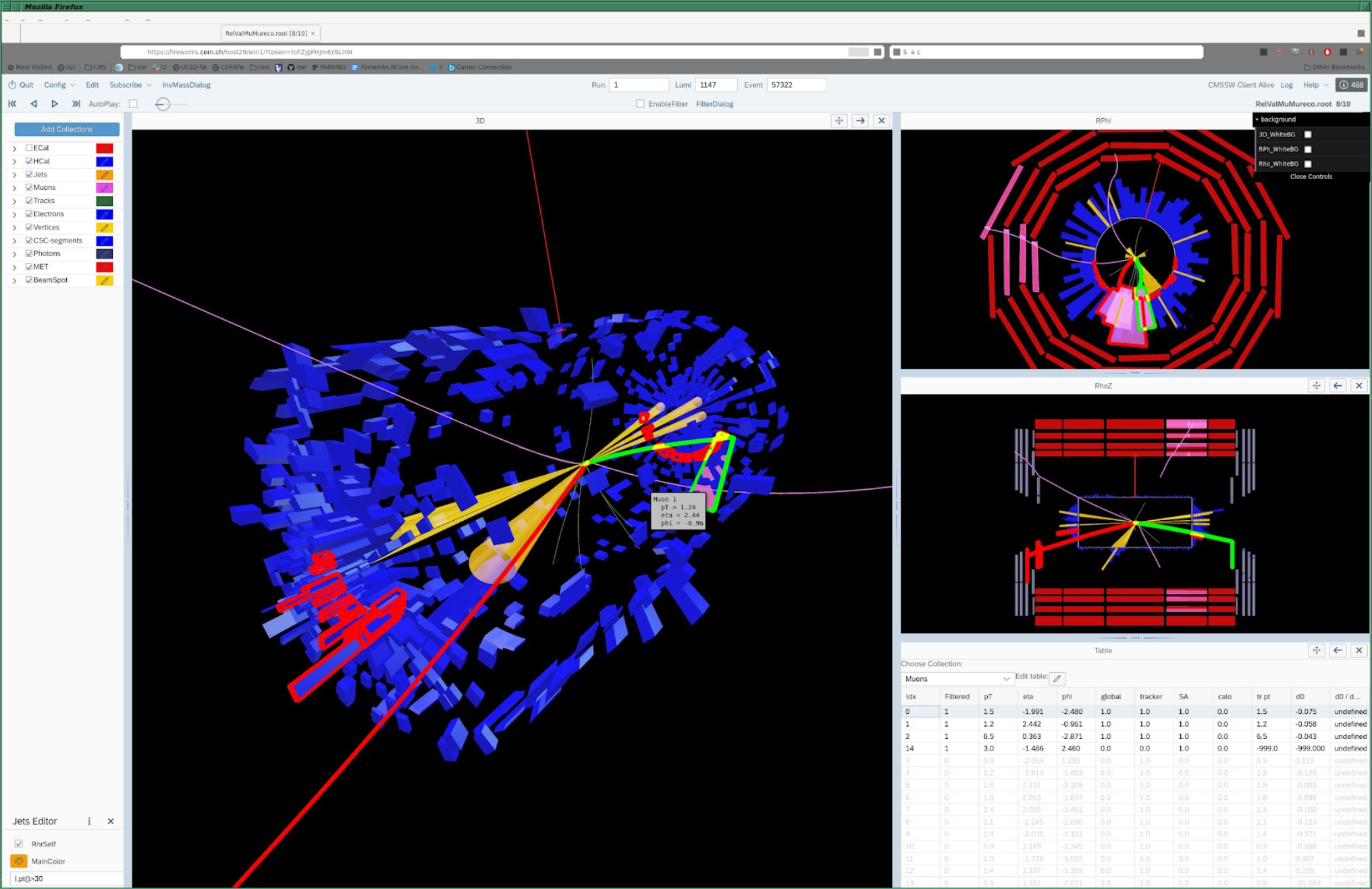The width and height of the screenshot is (1372, 889).
Task: Click the Edit table pencil icon
Action: tap(1057, 678)
